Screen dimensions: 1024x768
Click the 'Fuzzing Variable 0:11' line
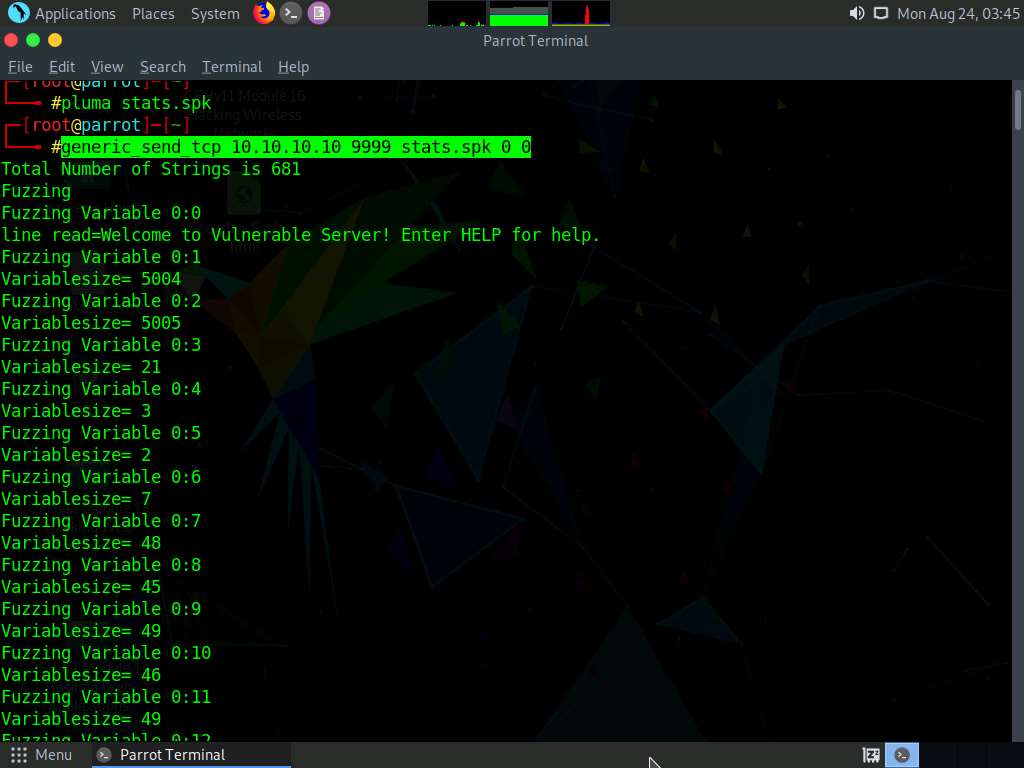tap(106, 697)
